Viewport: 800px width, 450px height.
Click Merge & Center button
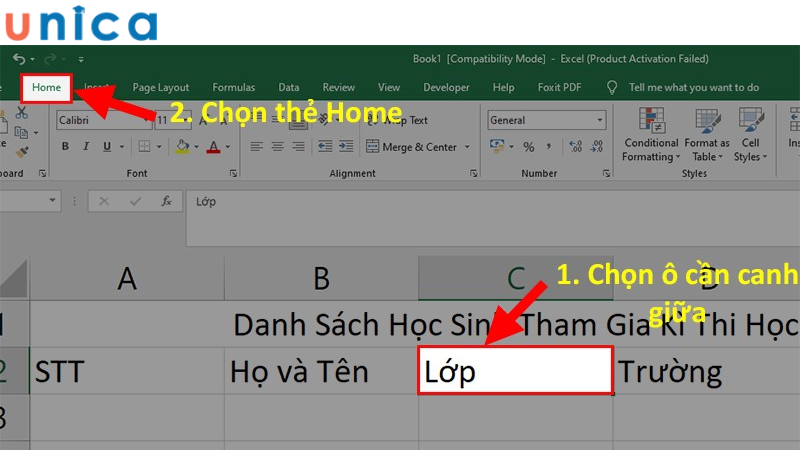click(411, 147)
